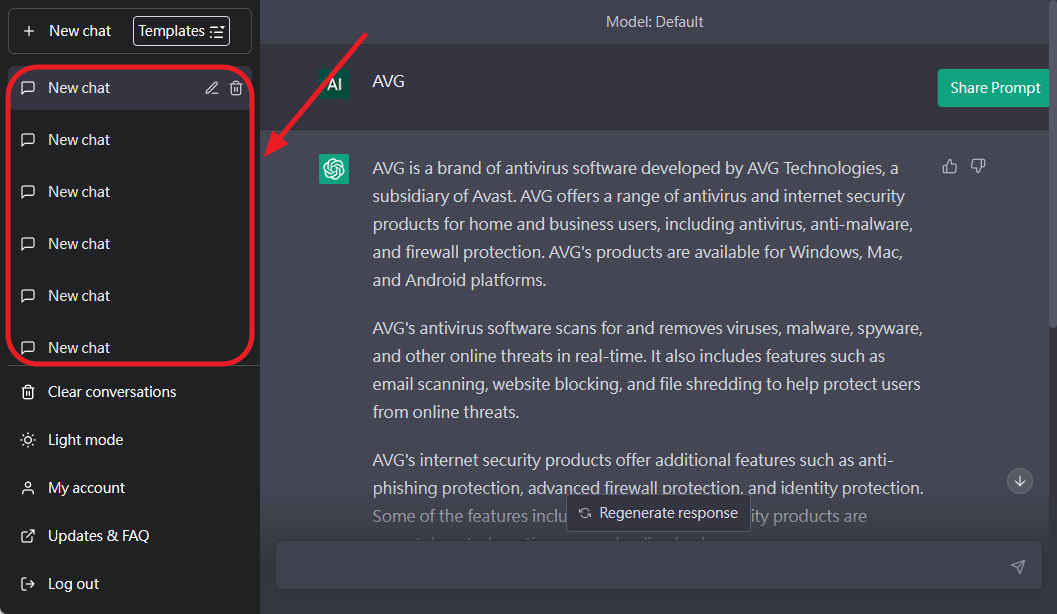Click the send message paper plane icon

coord(1017,567)
